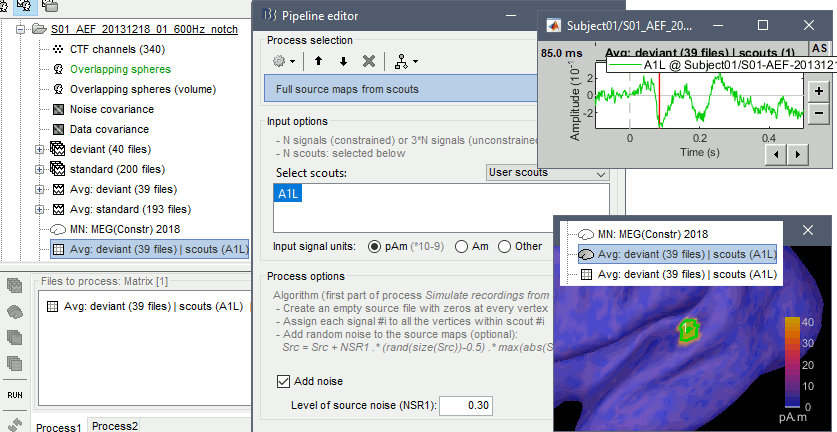Move selected process down with arrow

coord(344,61)
